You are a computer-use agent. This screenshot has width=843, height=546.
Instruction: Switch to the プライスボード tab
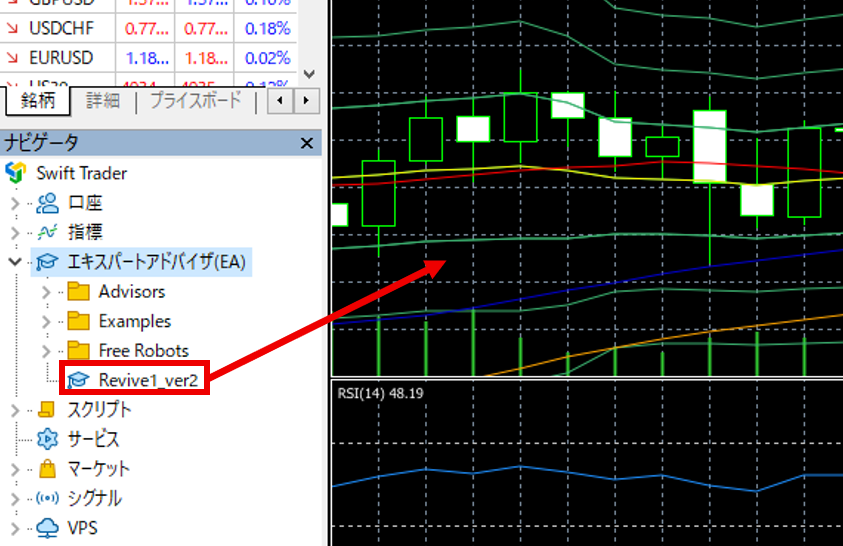tap(195, 101)
